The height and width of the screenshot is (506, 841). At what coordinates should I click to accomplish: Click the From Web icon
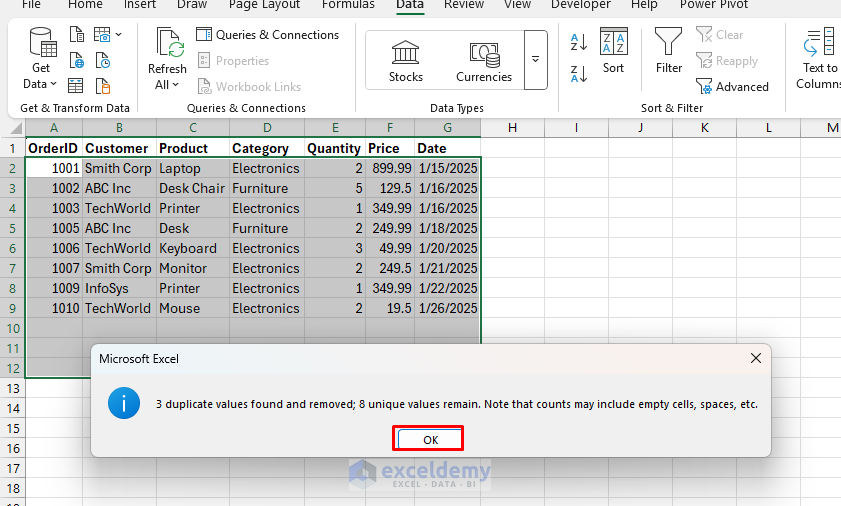pos(77,60)
